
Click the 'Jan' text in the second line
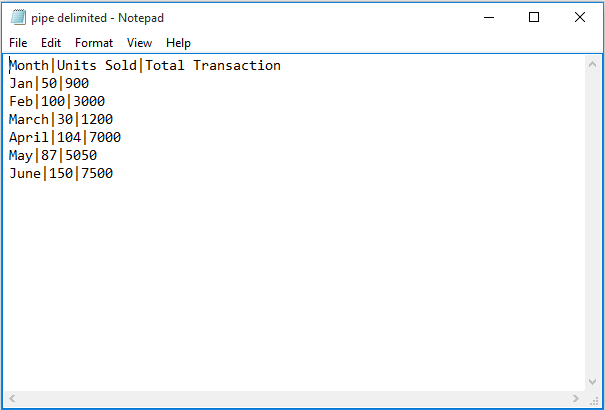[x=21, y=84]
